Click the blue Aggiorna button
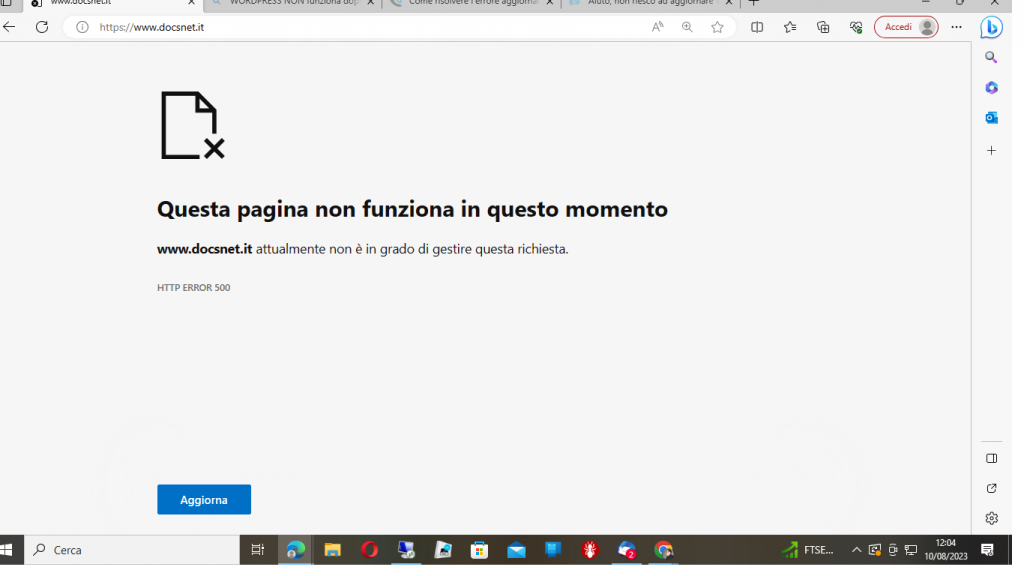 click(204, 500)
